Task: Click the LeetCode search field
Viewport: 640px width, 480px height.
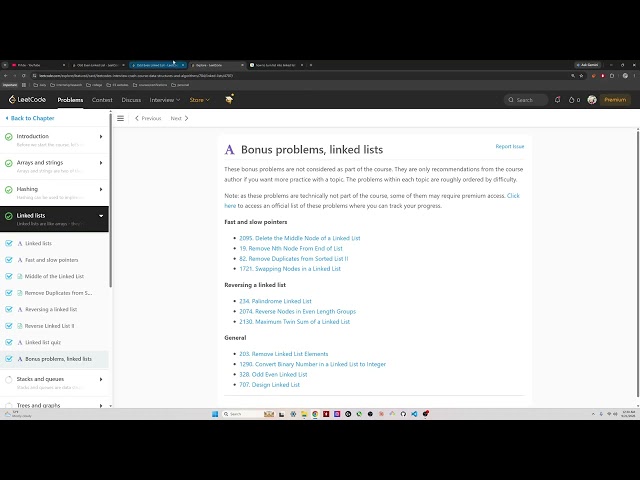Action: pyautogui.click(x=526, y=100)
